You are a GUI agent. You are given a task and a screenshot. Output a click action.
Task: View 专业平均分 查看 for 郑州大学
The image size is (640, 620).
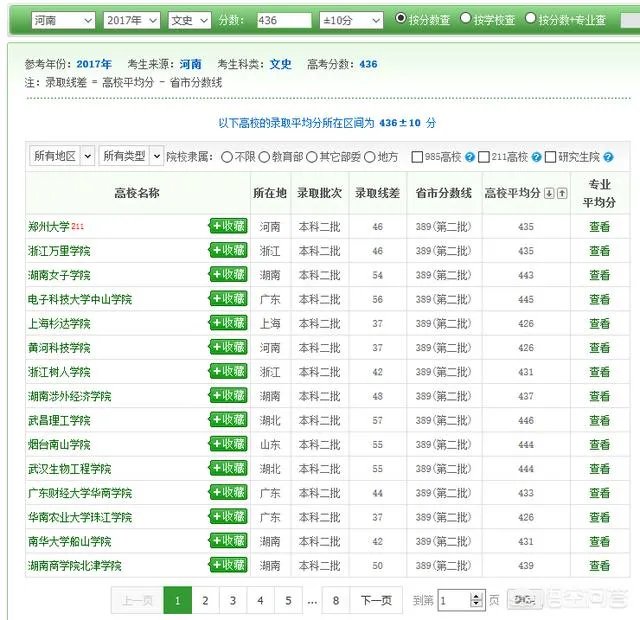(x=599, y=226)
